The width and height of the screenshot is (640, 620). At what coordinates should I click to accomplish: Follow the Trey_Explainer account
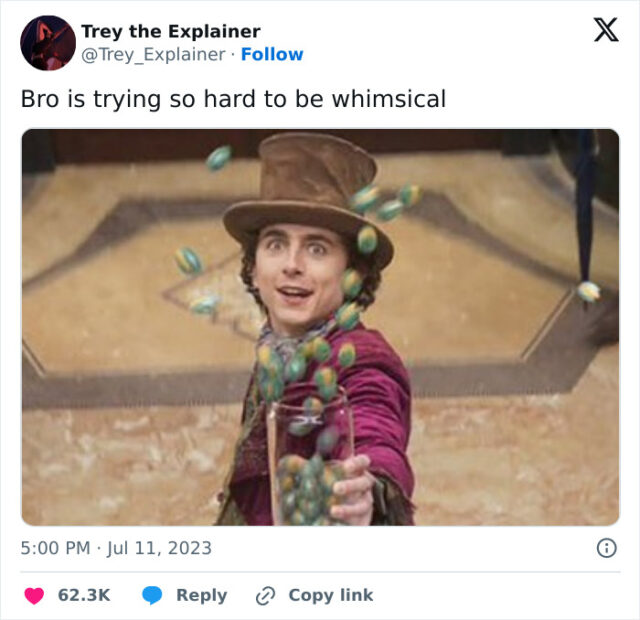(x=272, y=54)
